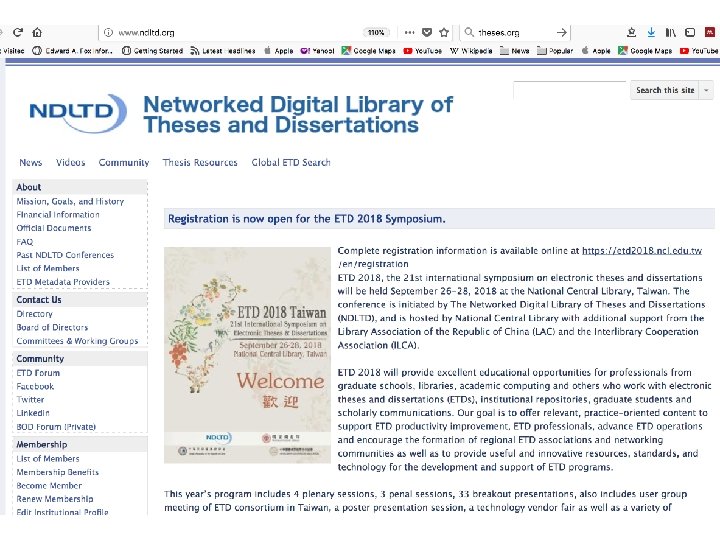Open the Community navigation tab

(x=124, y=163)
